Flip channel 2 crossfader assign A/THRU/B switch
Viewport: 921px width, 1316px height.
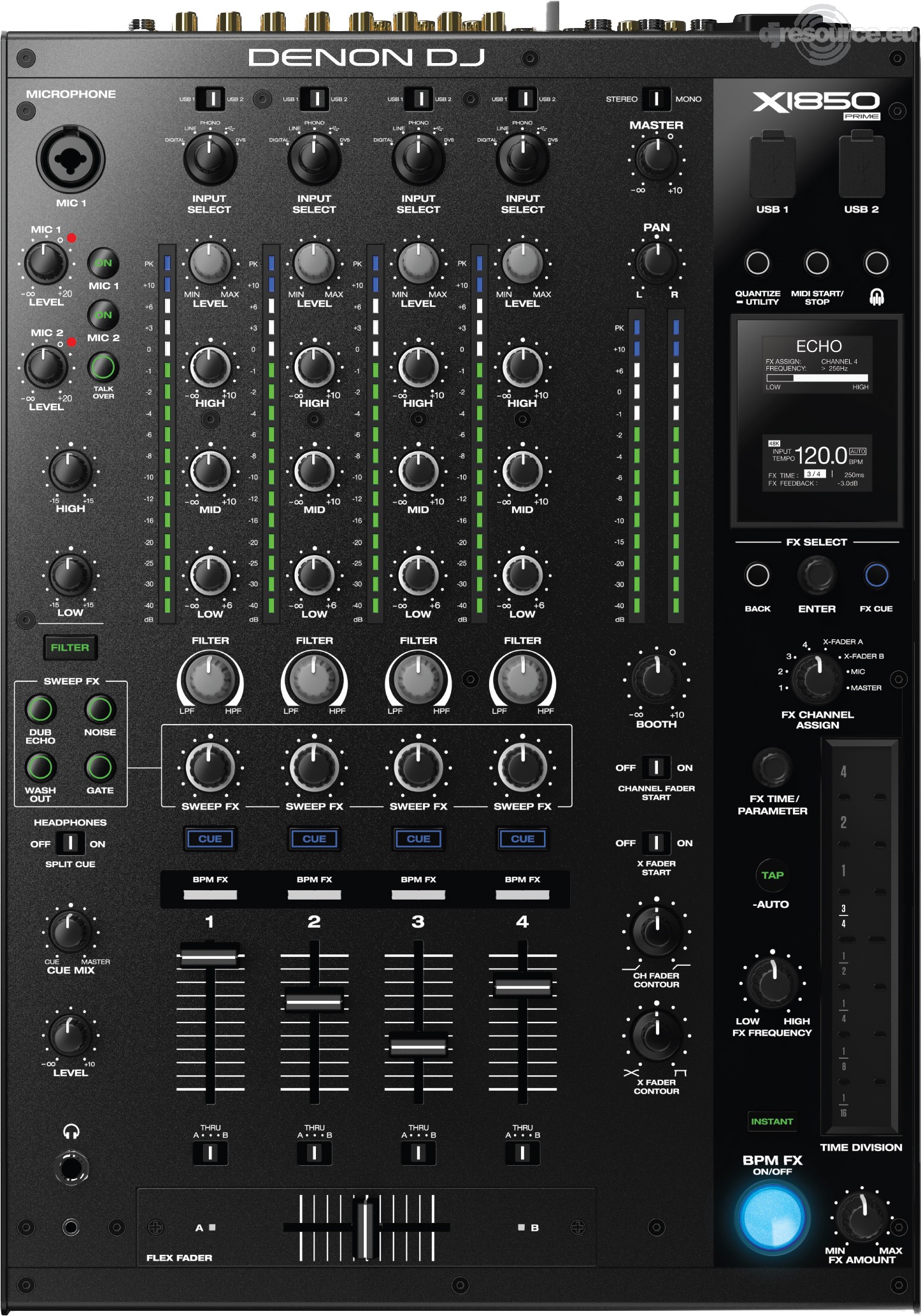click(314, 1153)
